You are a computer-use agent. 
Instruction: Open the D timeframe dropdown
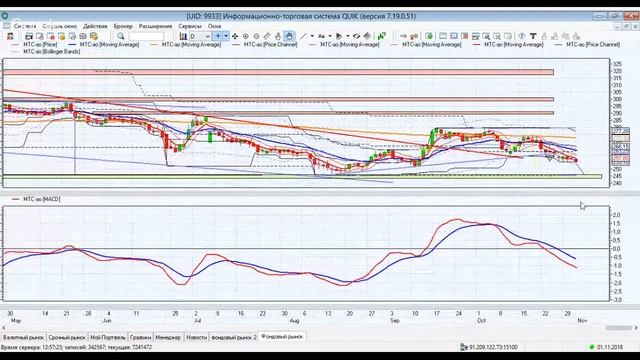point(200,36)
